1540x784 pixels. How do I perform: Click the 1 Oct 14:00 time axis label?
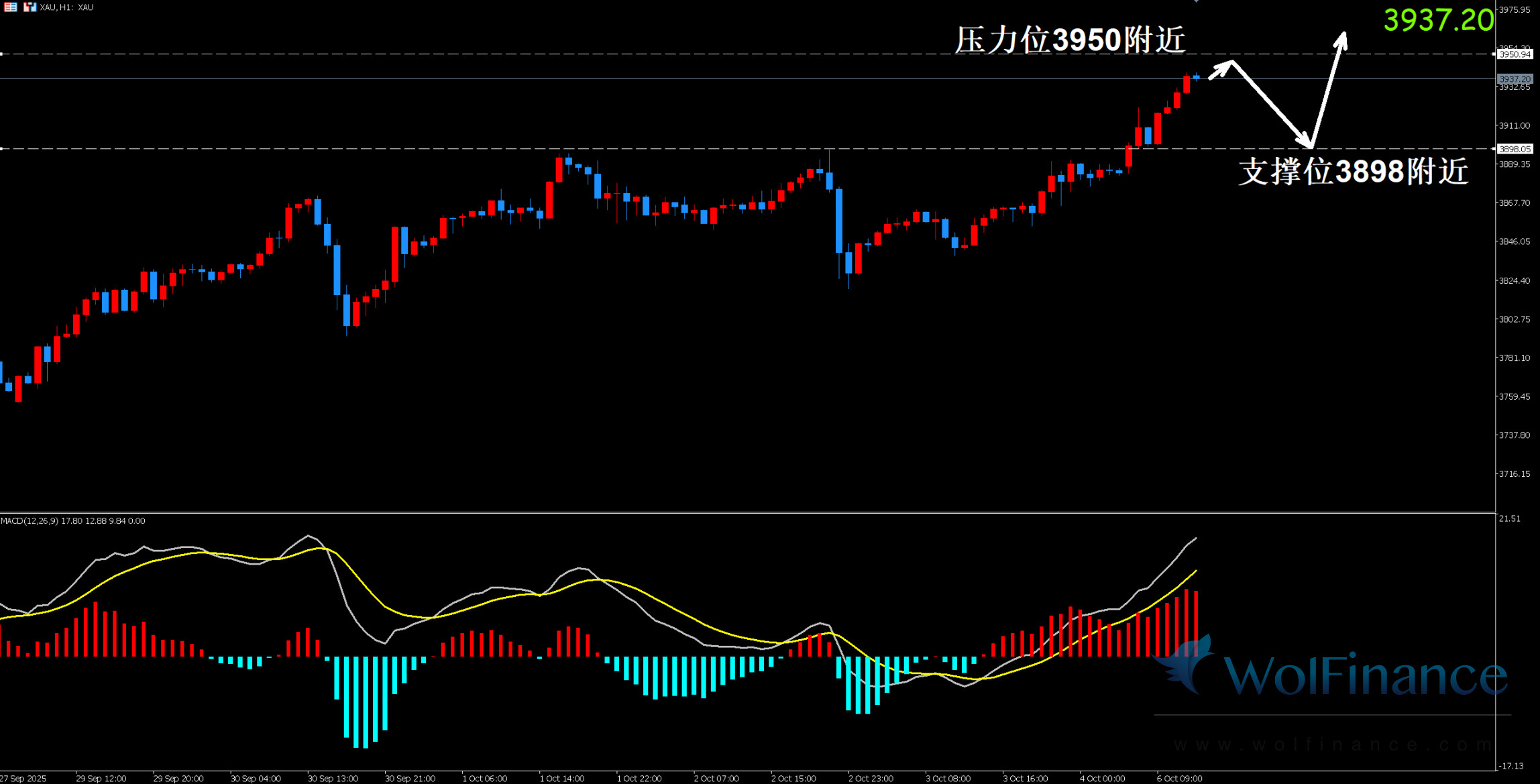coord(561,779)
